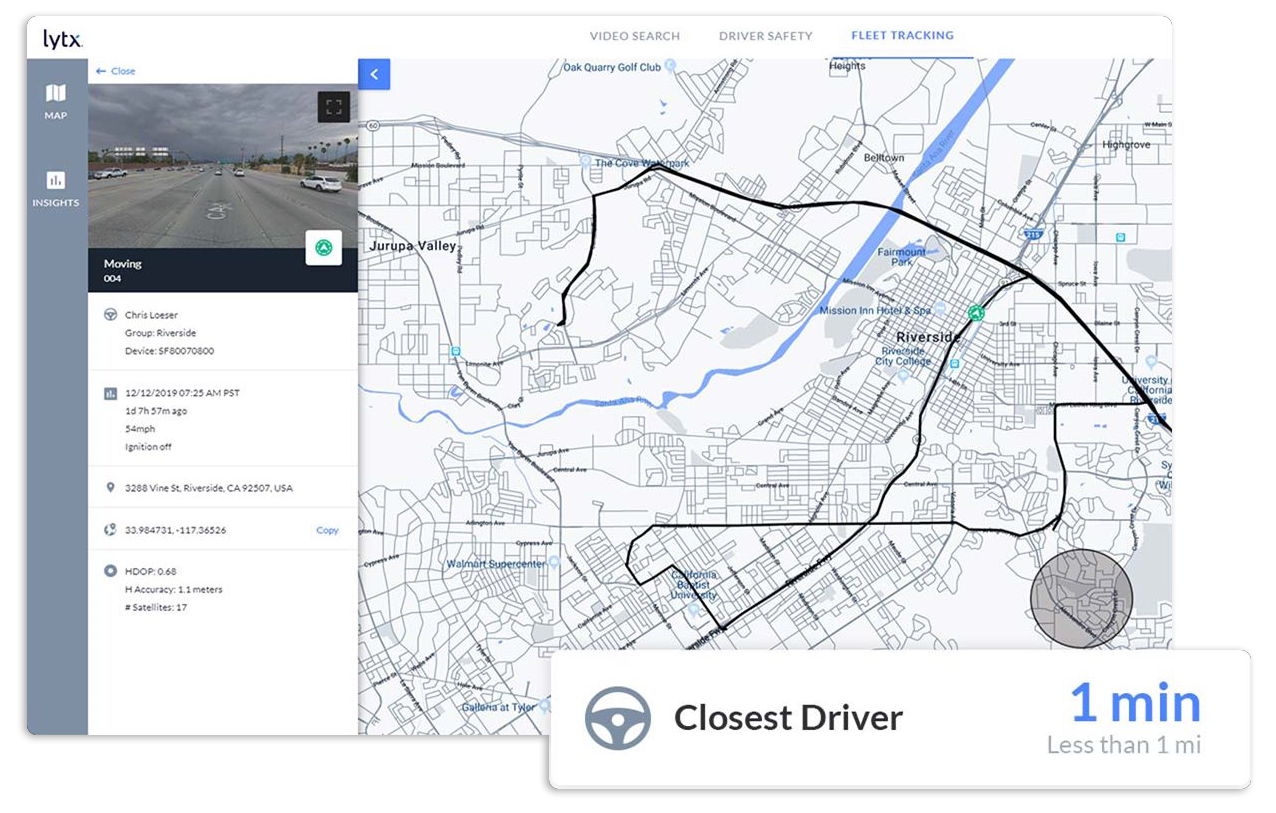The width and height of the screenshot is (1276, 813).
Task: Open the Insights section in sidebar
Action: [56, 188]
